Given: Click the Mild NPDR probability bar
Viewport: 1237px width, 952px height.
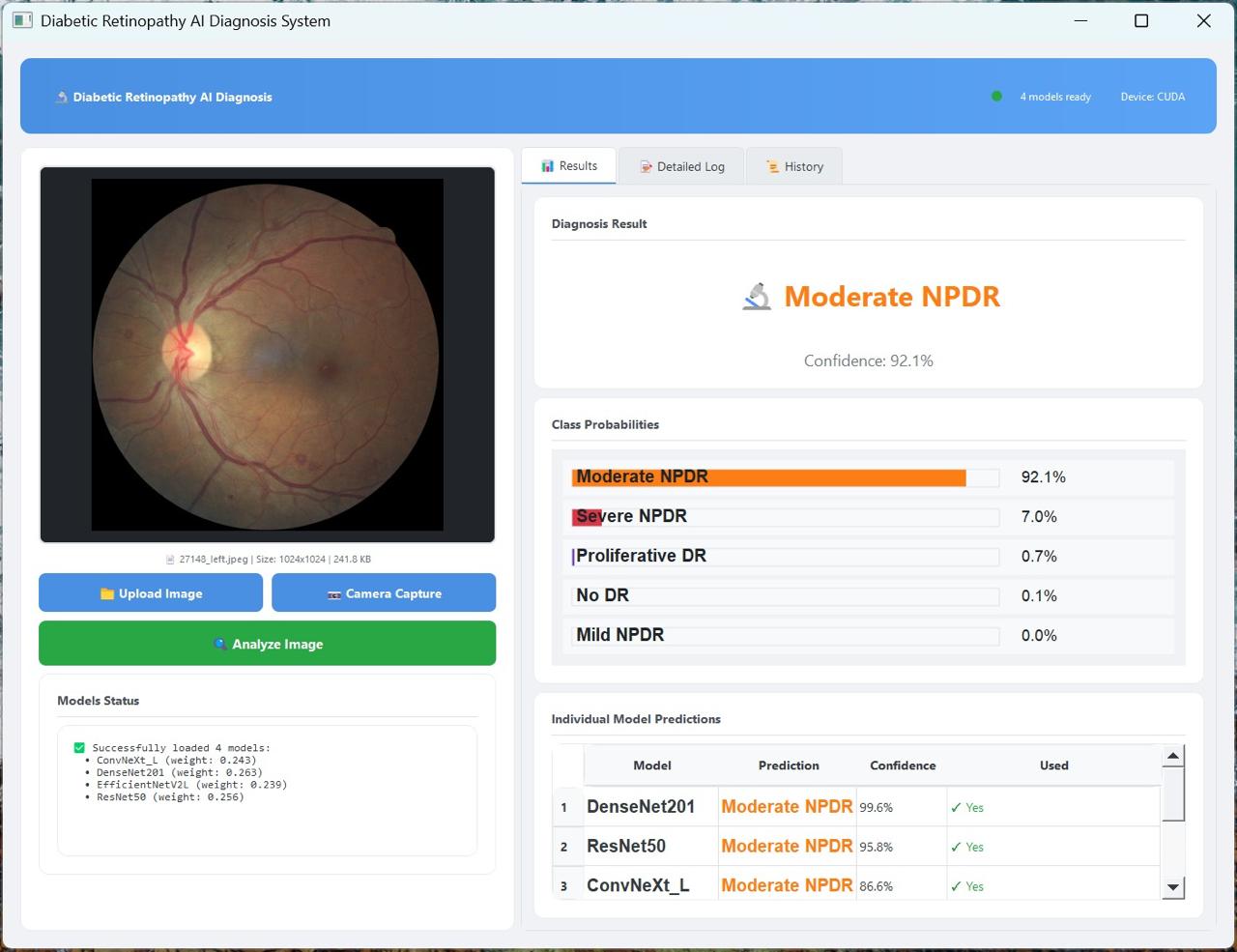Looking at the screenshot, I should point(785,636).
